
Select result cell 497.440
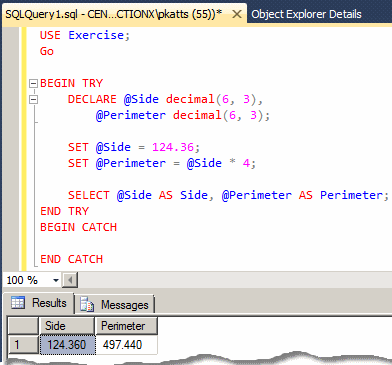126,345
